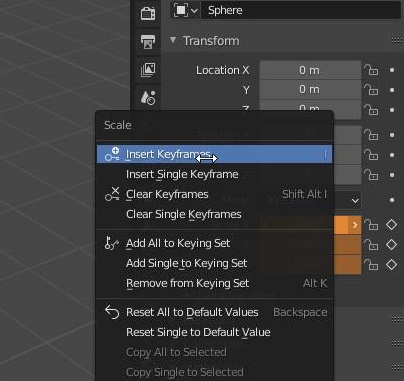Click the animate dot beside the mode dropdown

[x=392, y=200]
